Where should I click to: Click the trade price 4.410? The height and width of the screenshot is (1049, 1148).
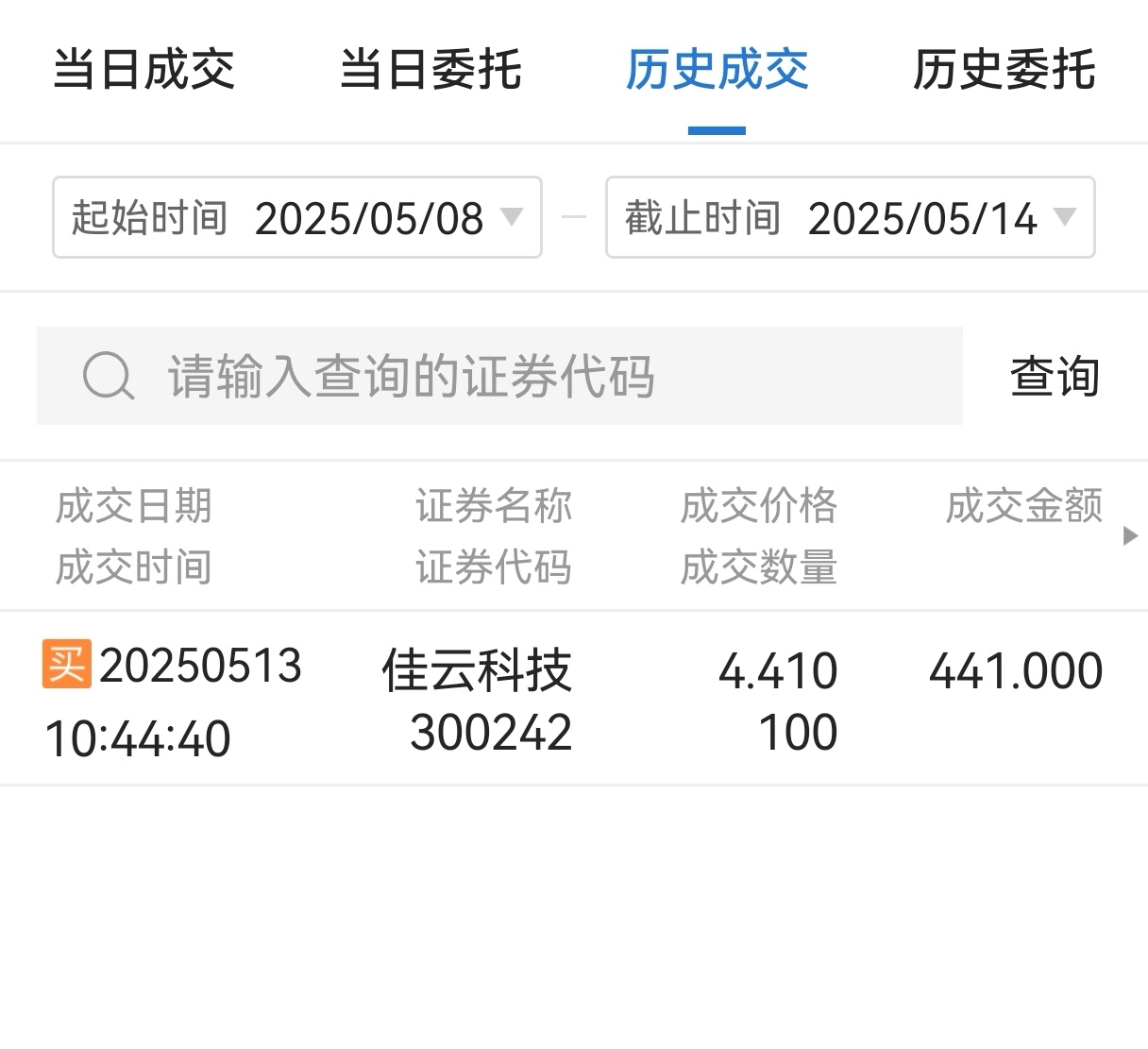point(778,671)
